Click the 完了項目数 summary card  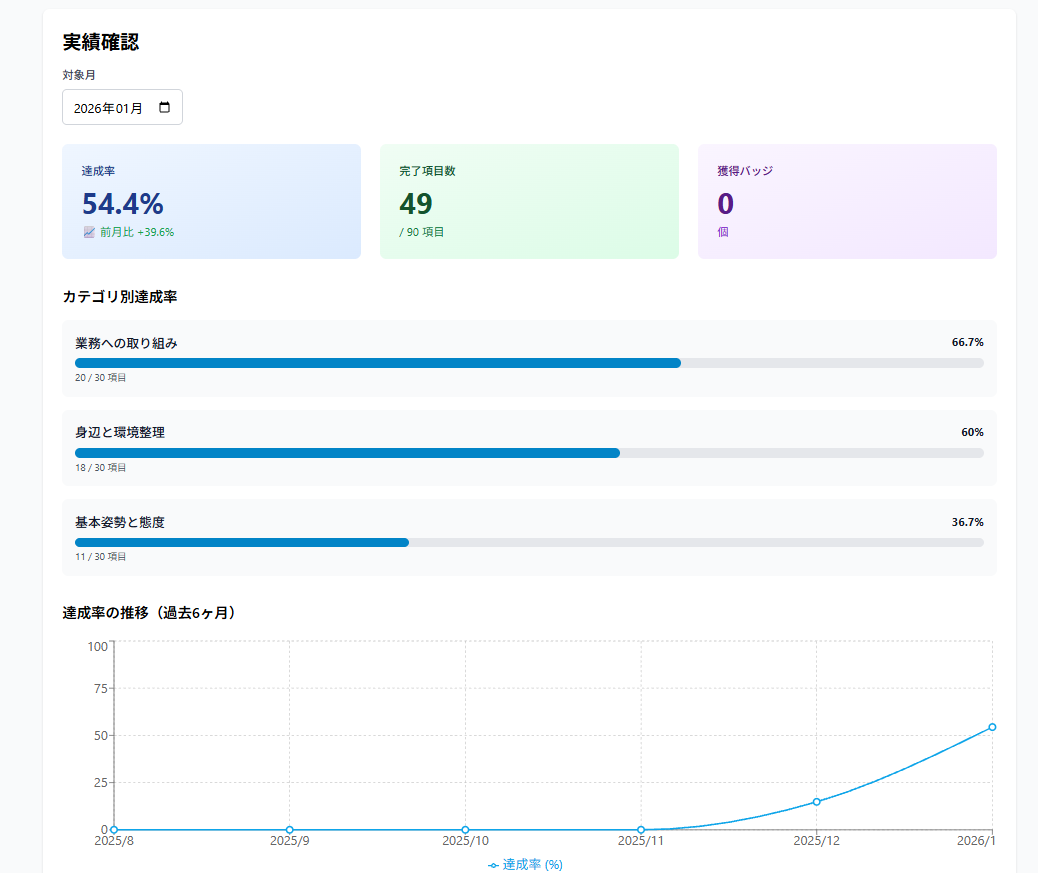pos(529,201)
